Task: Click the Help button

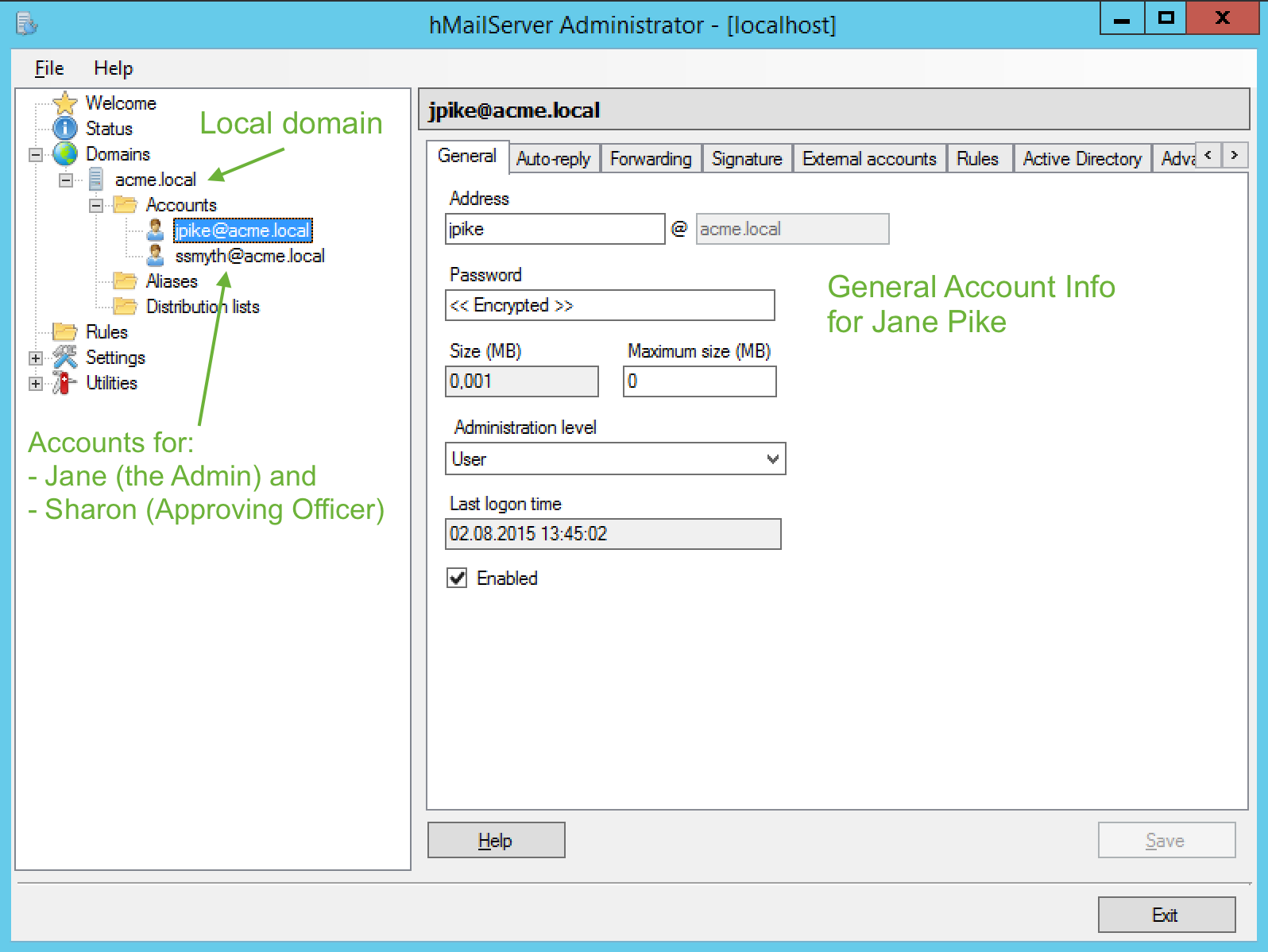Action: point(496,841)
